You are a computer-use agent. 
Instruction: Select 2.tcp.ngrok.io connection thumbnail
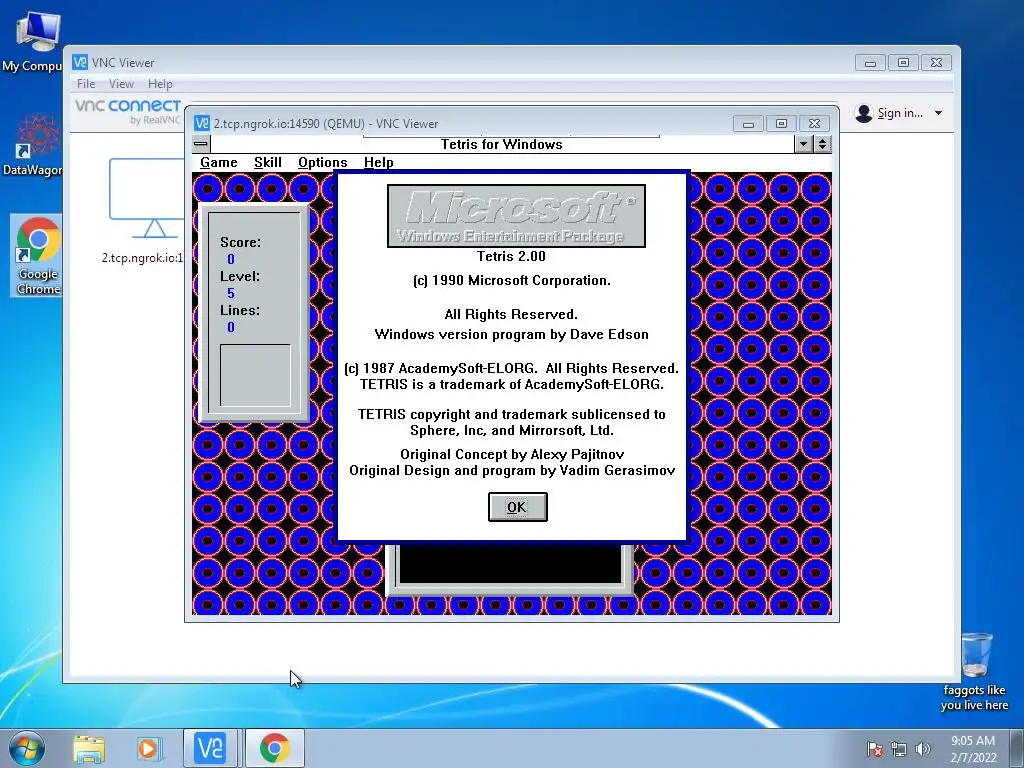[144, 209]
